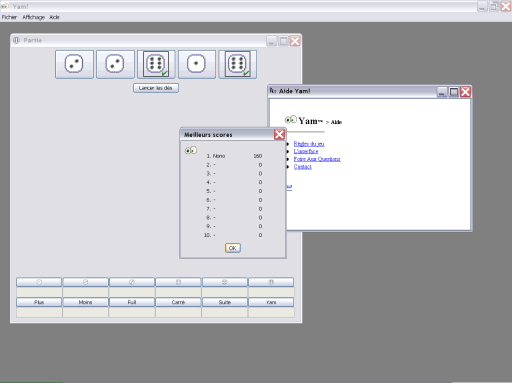Click the sixes category die-icon button
Image resolution: width=512 pixels, height=383 pixels.
tap(271, 282)
